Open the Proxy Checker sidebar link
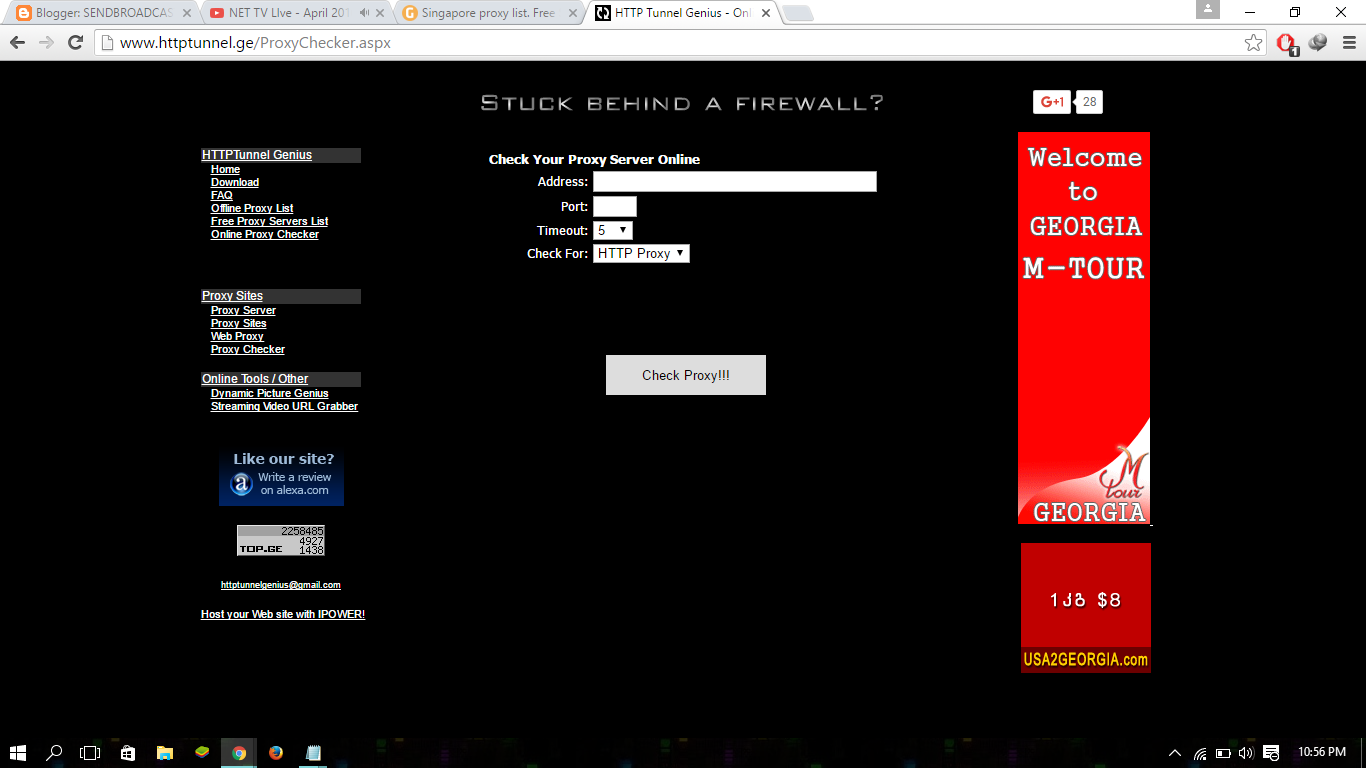 [x=248, y=350]
